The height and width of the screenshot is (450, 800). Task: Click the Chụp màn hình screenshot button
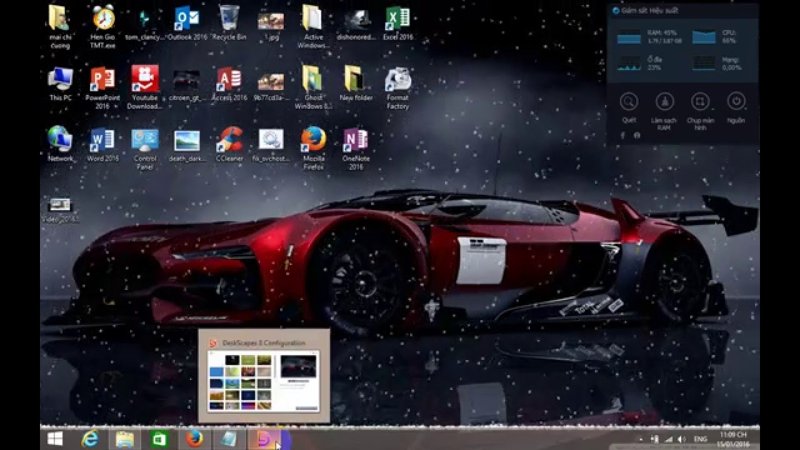pos(700,111)
